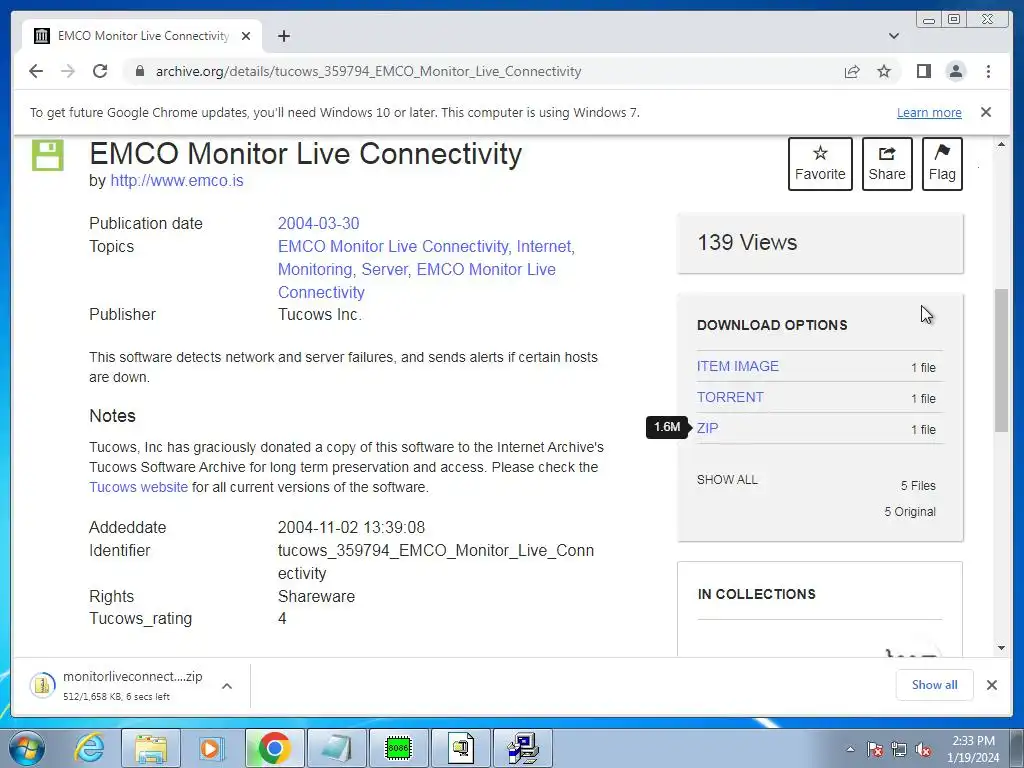The image size is (1024, 768).
Task: Open Chrome side panel icon
Action: tap(923, 71)
